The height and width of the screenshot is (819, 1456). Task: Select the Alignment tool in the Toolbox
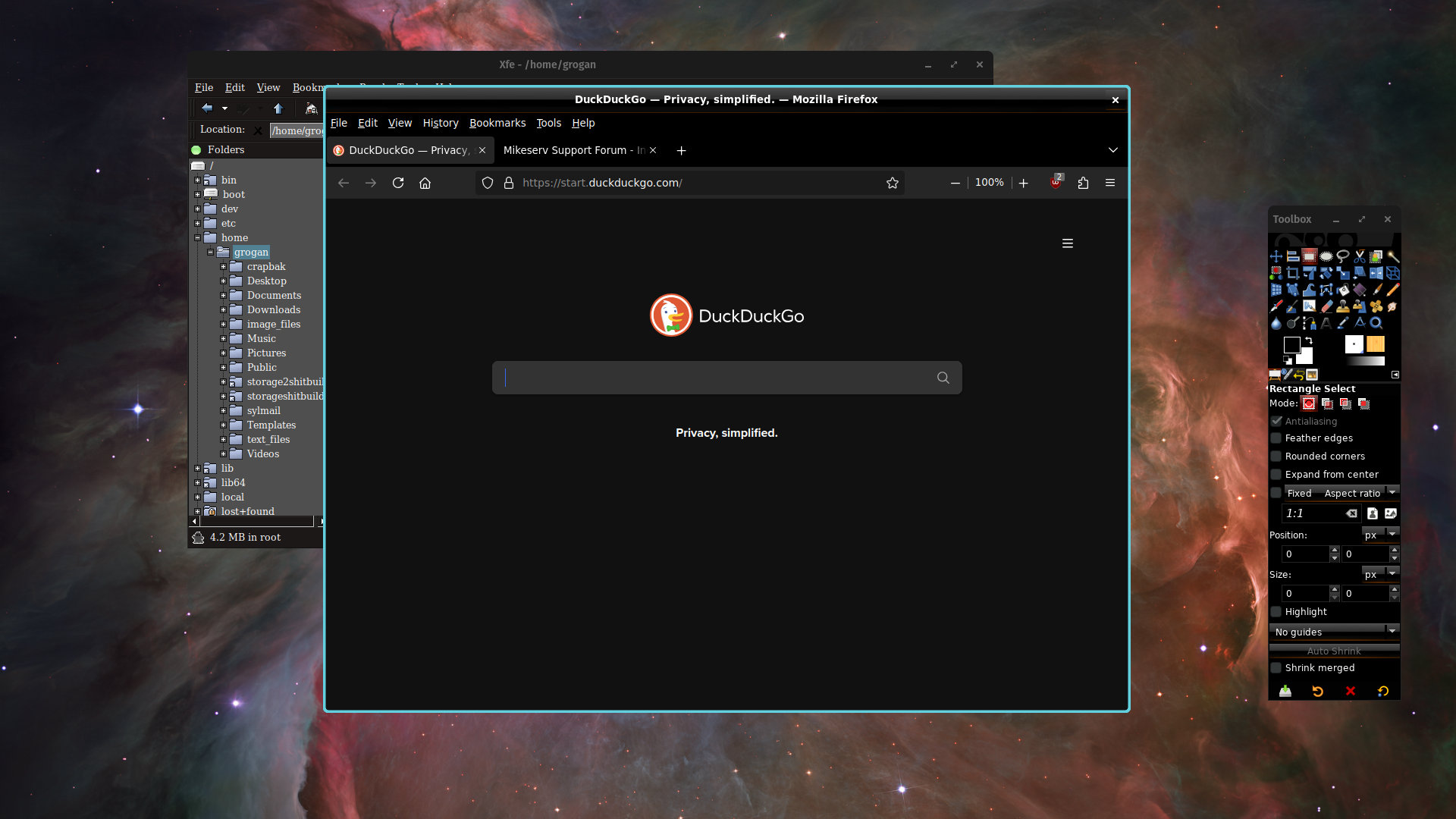[x=1293, y=256]
